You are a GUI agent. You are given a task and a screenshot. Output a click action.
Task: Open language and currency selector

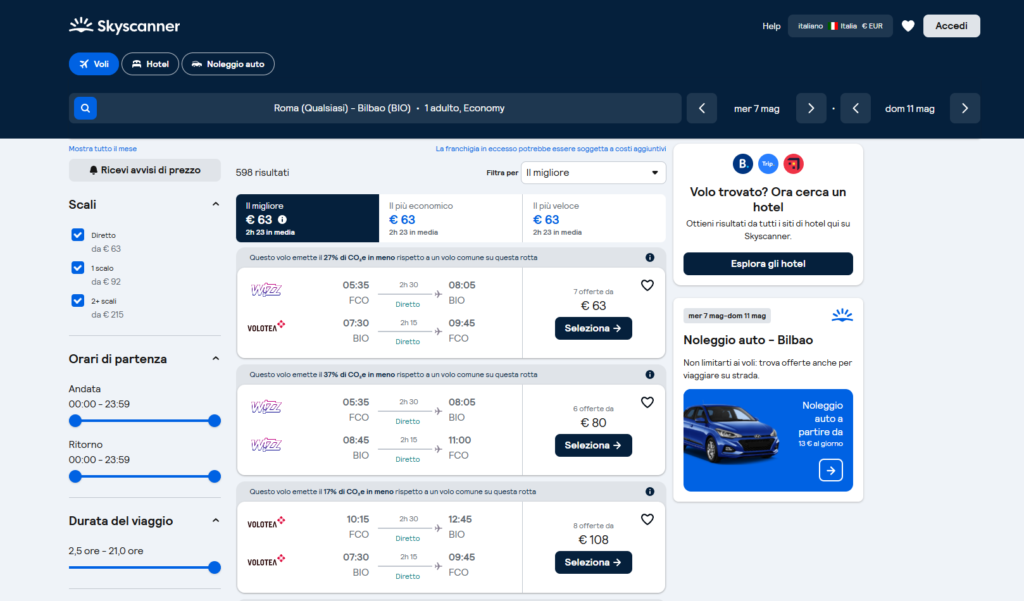tap(840, 26)
